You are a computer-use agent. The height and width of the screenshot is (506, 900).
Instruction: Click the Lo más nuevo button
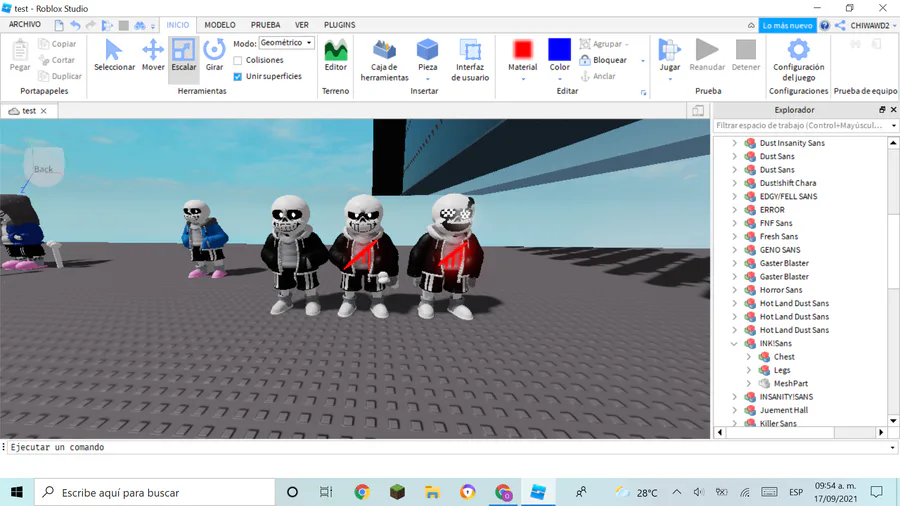pyautogui.click(x=787, y=25)
